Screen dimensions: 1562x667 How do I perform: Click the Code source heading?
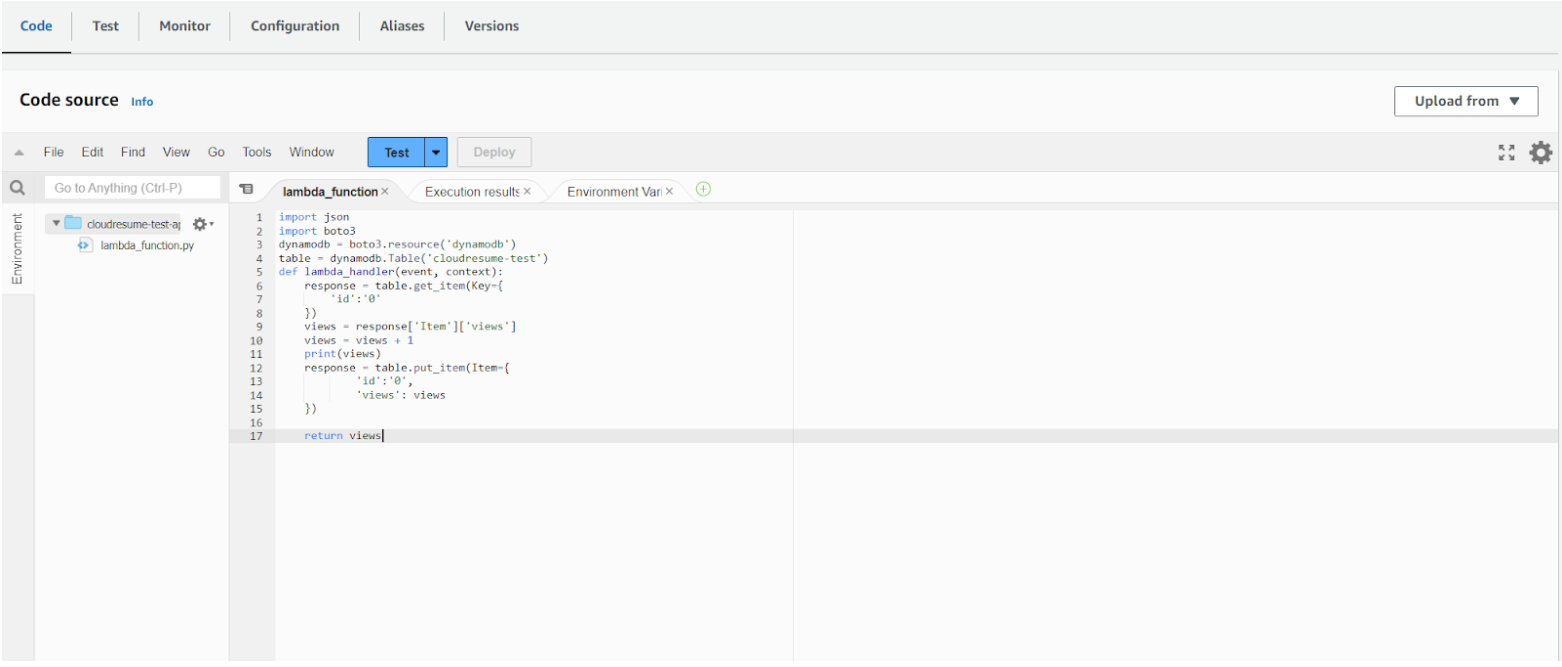click(x=69, y=100)
